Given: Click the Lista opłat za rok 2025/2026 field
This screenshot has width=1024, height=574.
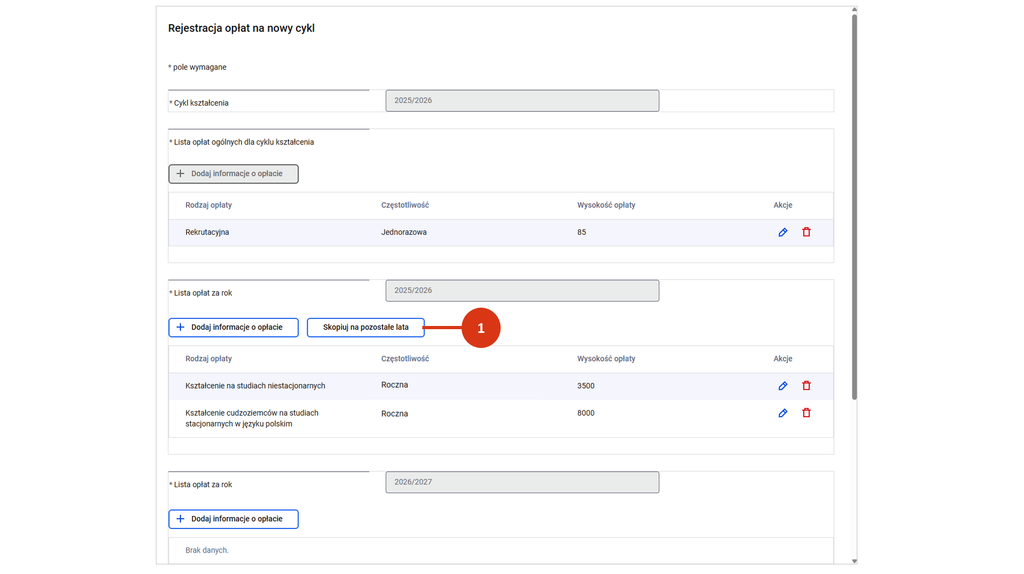Looking at the screenshot, I should 522,291.
